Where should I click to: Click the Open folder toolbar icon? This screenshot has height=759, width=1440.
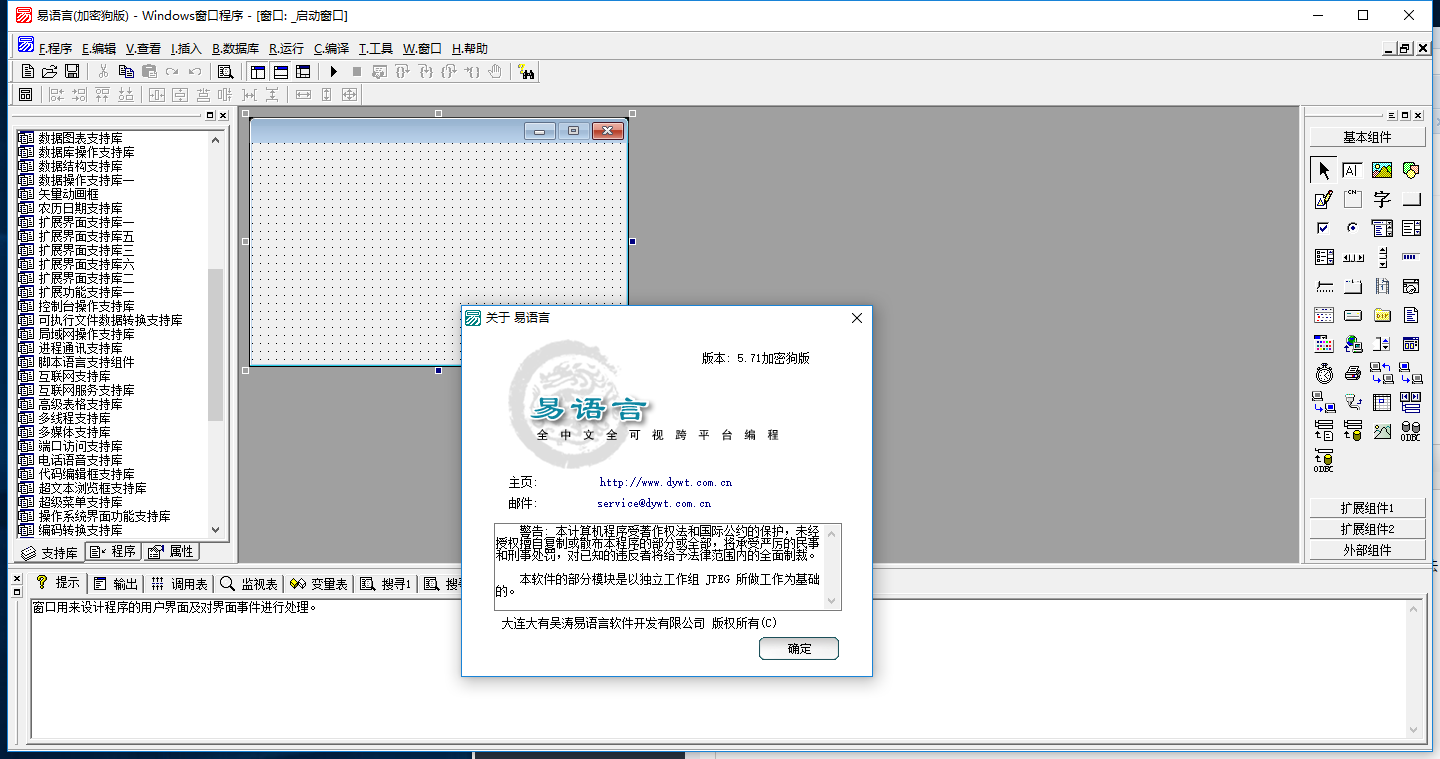(49, 71)
